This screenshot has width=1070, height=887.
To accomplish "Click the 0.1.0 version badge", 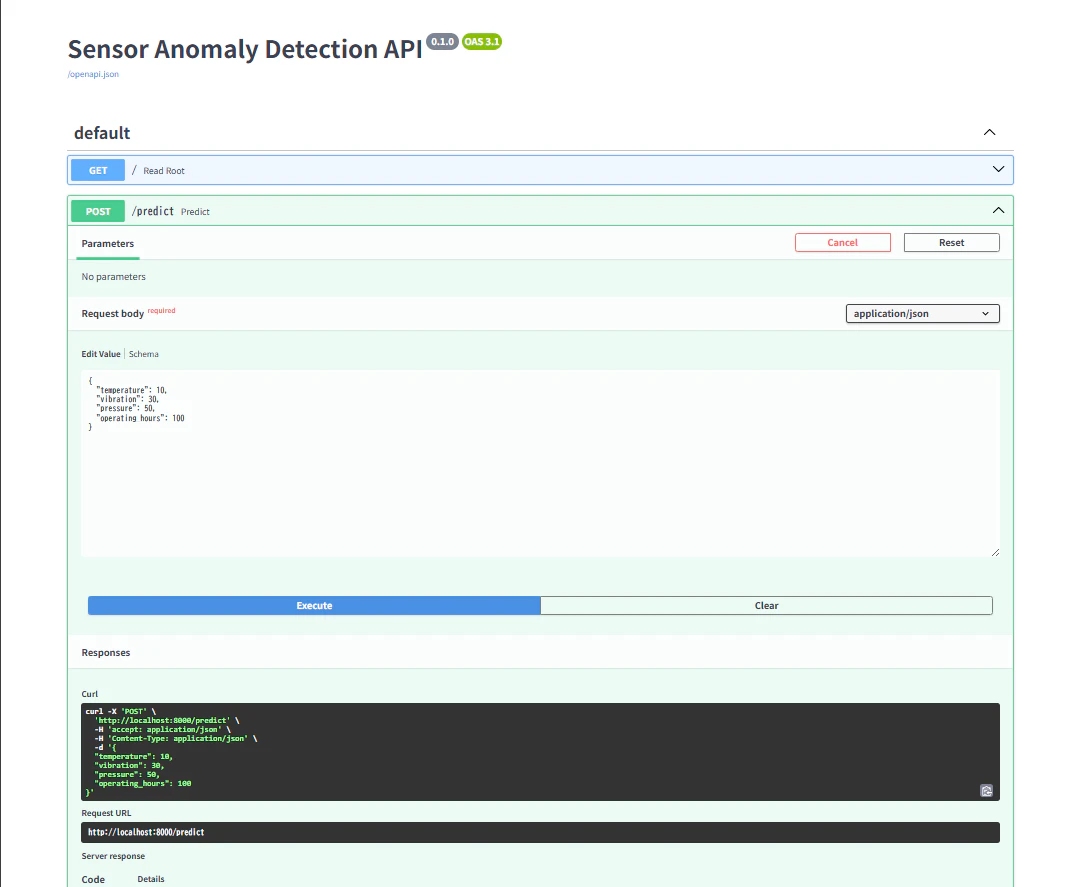I will (x=442, y=42).
